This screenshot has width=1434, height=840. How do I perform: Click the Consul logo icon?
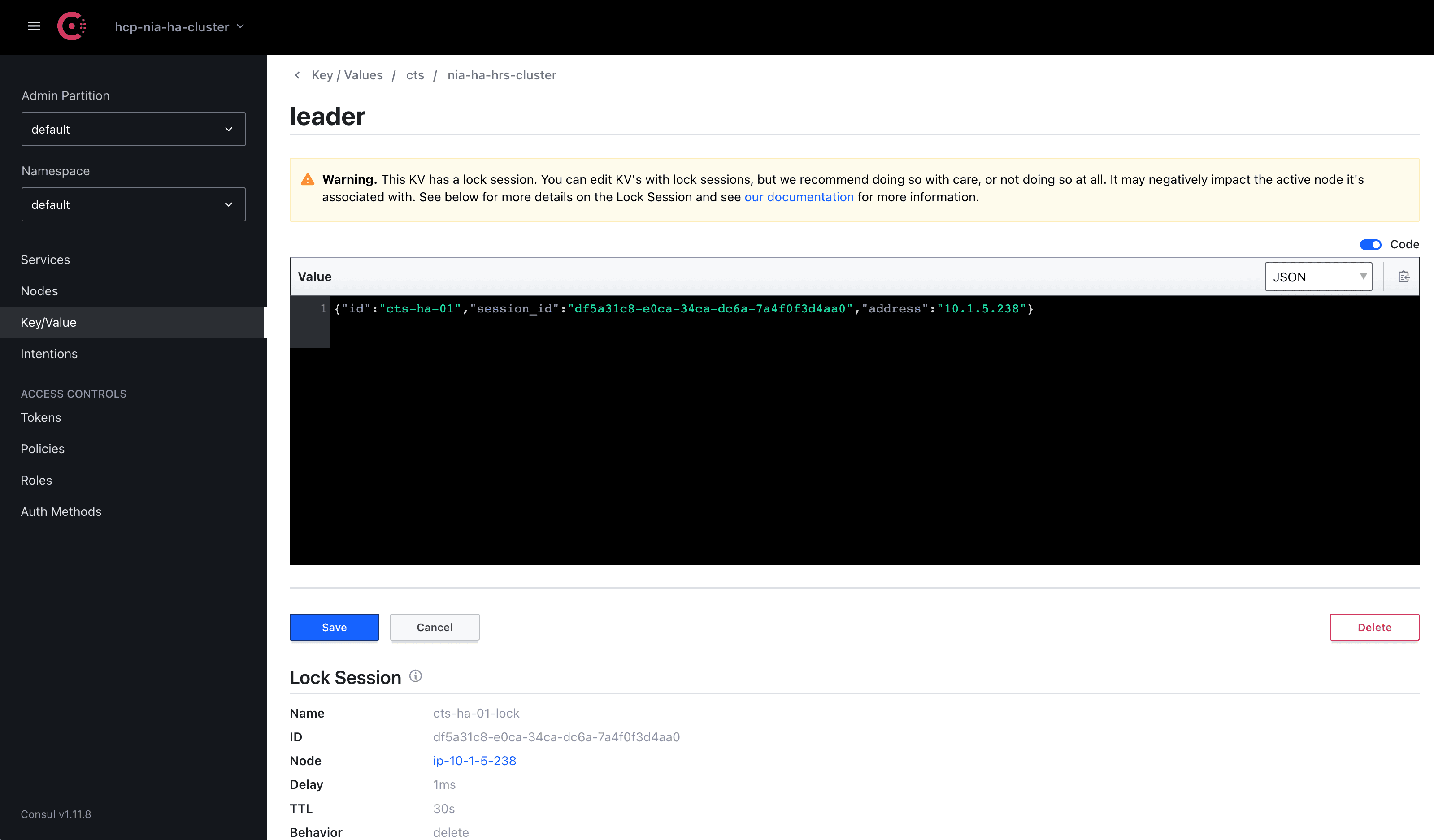pos(71,26)
